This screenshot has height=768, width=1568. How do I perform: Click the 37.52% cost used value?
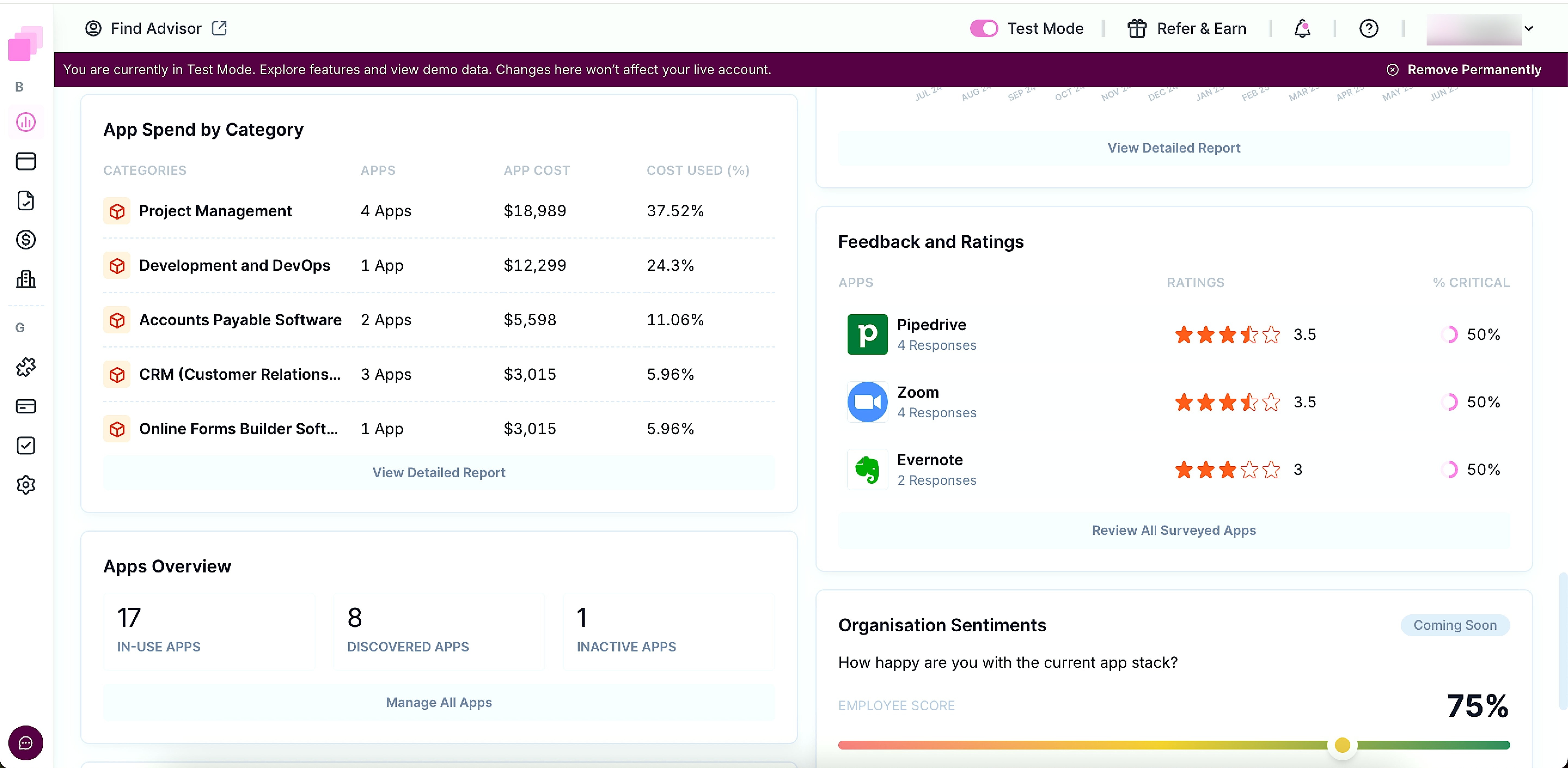pos(675,211)
